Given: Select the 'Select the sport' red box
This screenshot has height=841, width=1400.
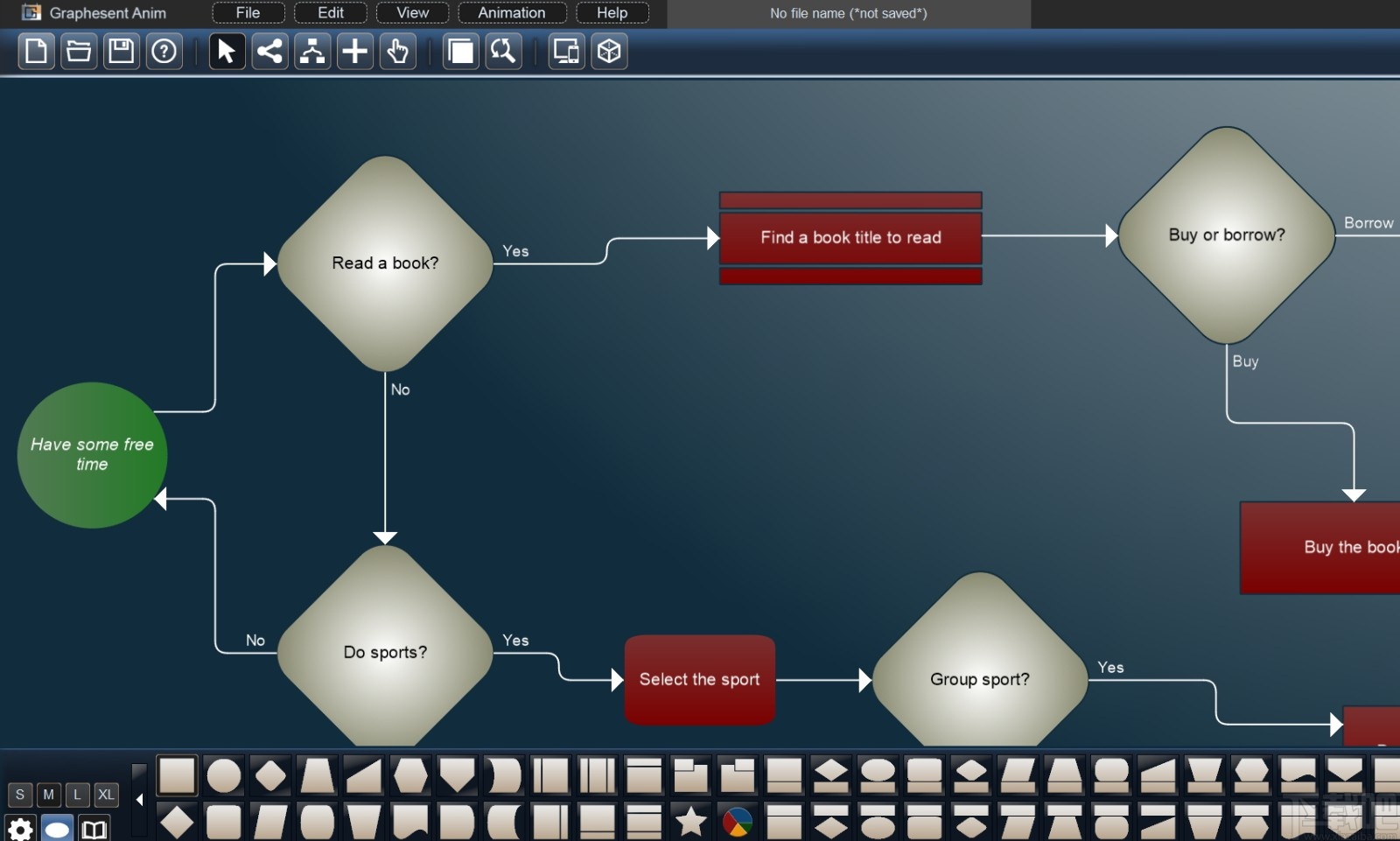Looking at the screenshot, I should coord(700,680).
